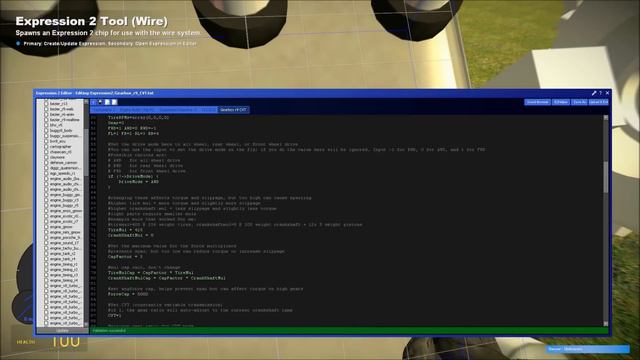The image size is (640, 360).
Task: Toggle the file browser panel arrow icon
Action: pos(93,102)
